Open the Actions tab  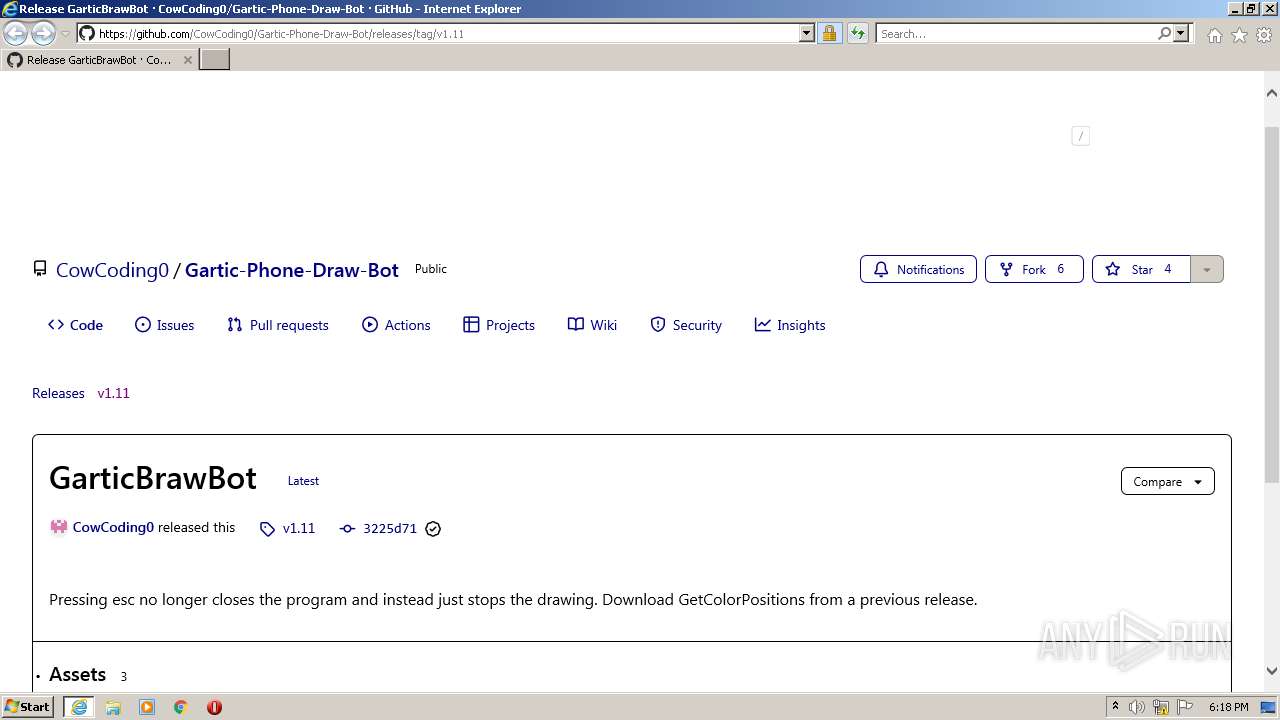[396, 325]
